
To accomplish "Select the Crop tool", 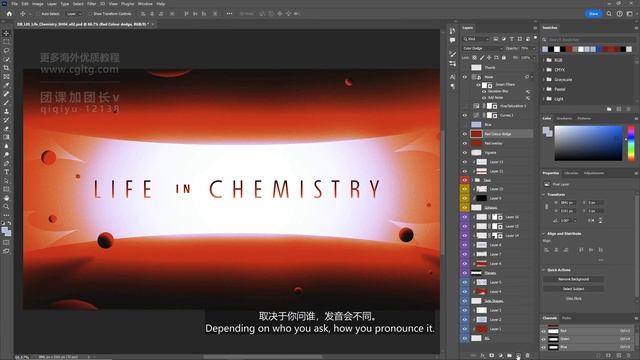I will tap(6, 68).
